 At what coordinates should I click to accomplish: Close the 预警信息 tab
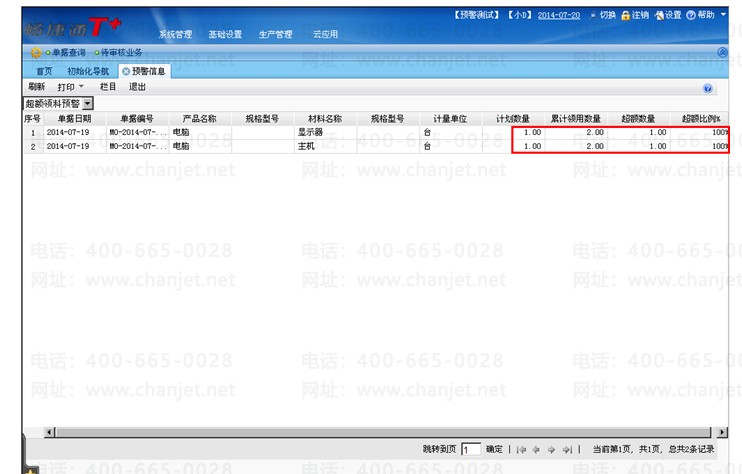pyautogui.click(x=126, y=71)
